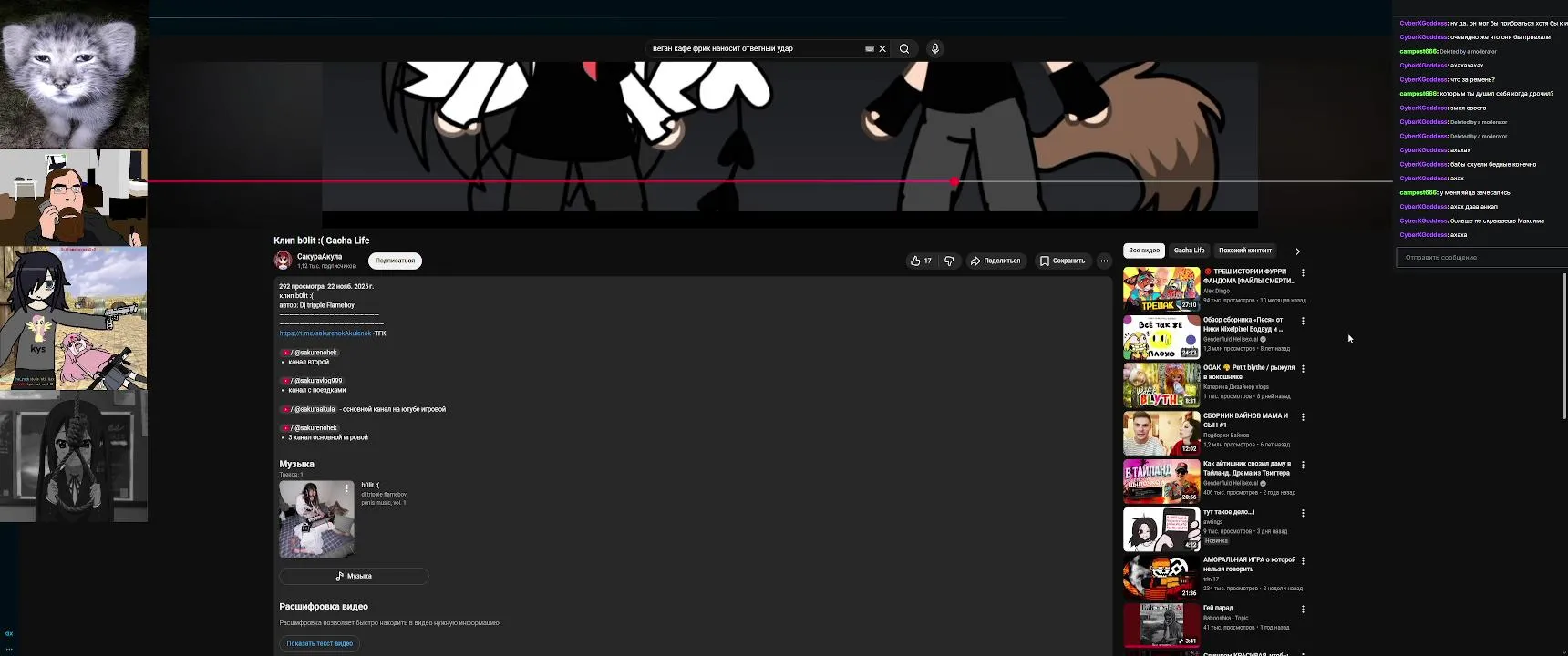Click the video title Клип b0lit :( Gacha Life
Screen dimensions: 1568x656
[322, 241]
